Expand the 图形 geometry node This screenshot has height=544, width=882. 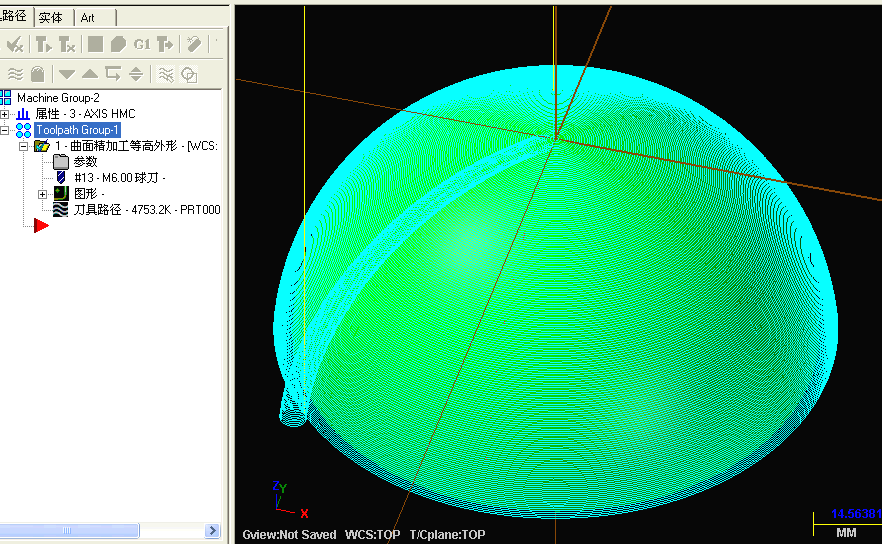(x=42, y=194)
